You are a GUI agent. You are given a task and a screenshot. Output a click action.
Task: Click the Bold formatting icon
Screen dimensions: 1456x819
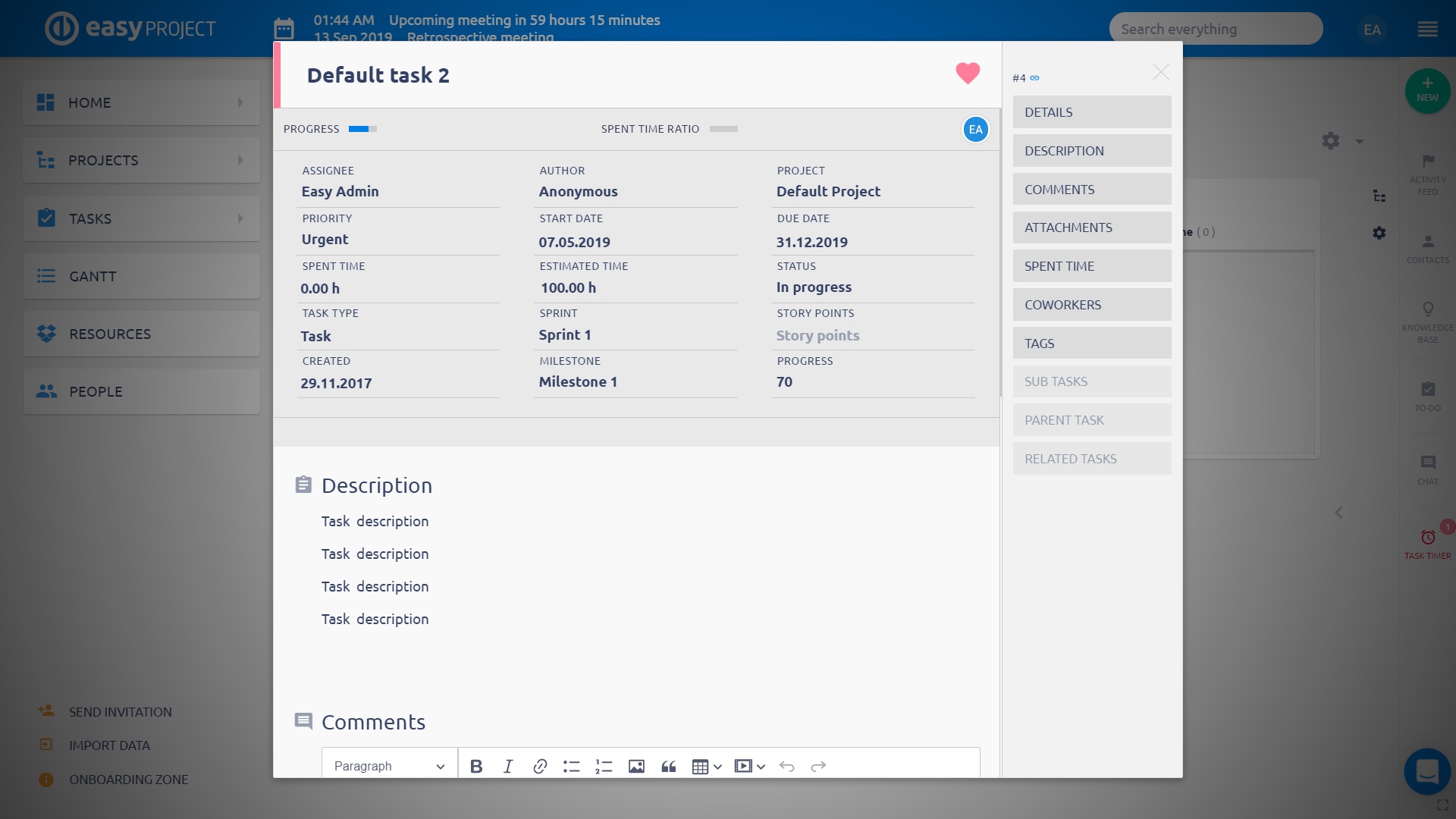point(476,766)
